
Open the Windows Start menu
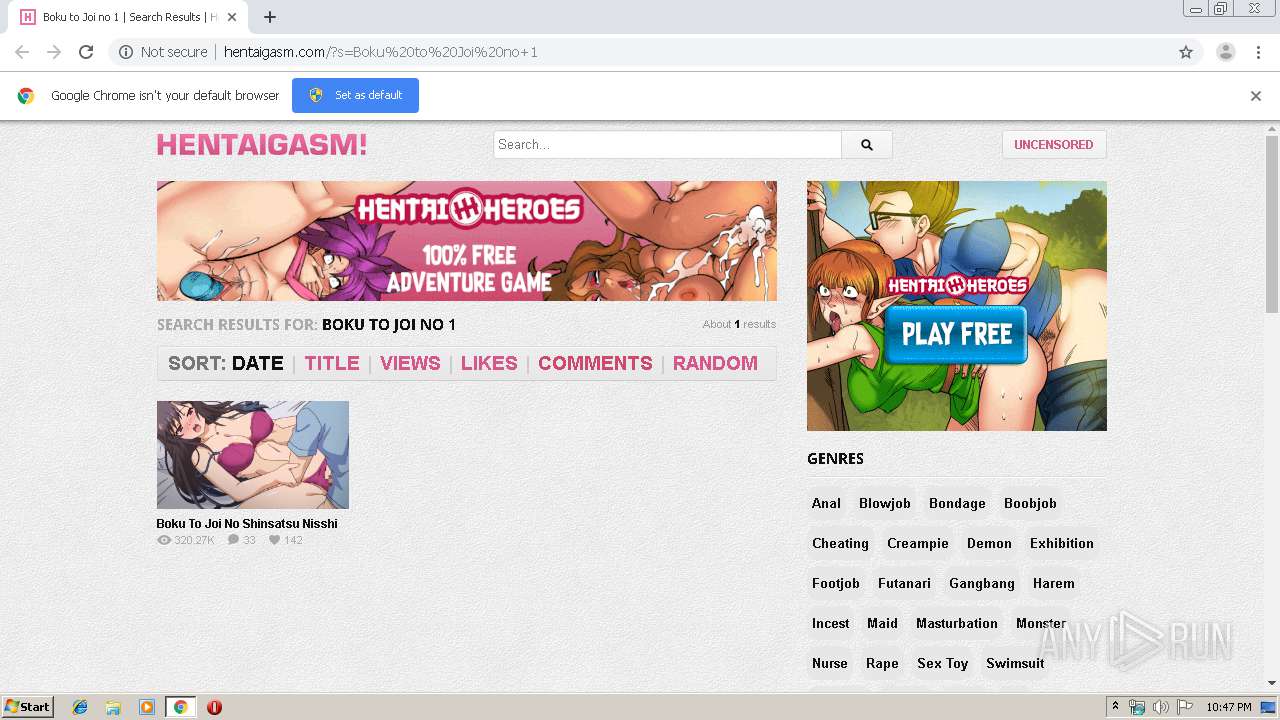[28, 707]
